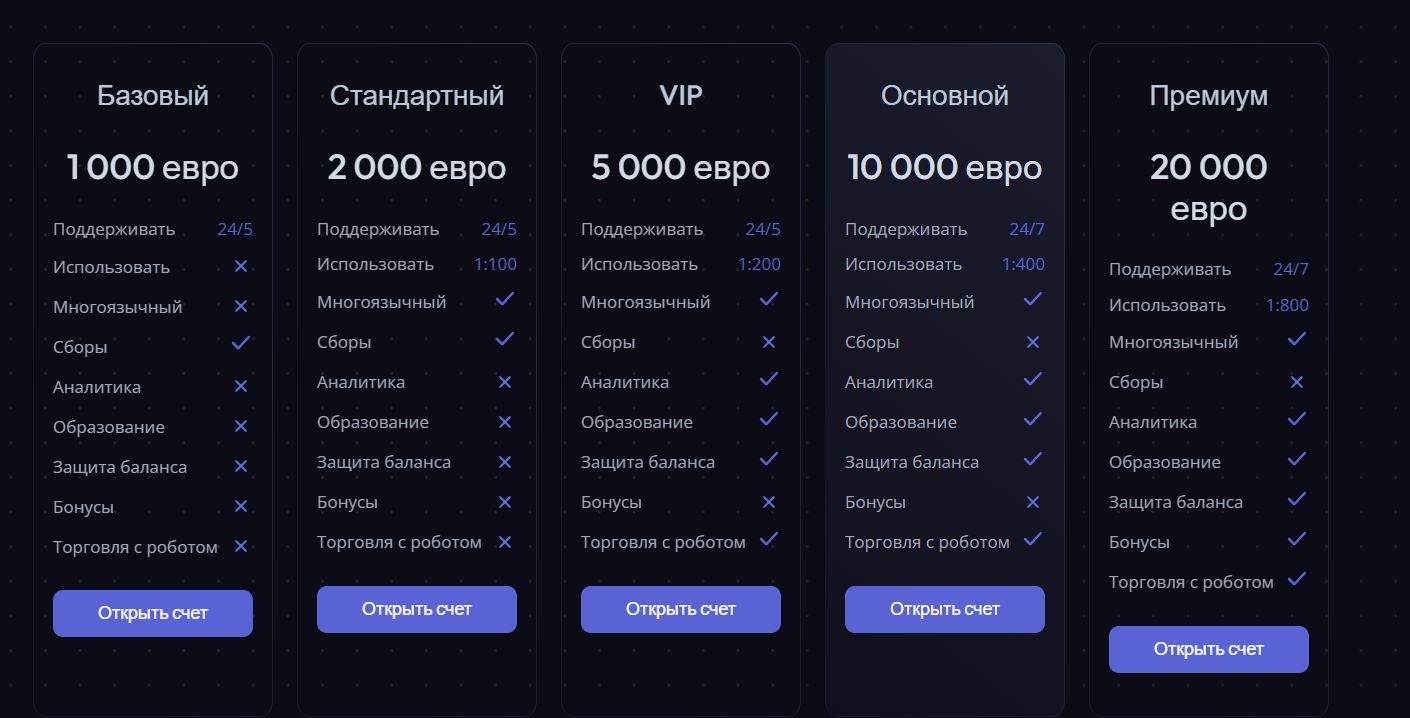Click the checkmark beside Защита баланса in Основной plan

tap(1033, 459)
